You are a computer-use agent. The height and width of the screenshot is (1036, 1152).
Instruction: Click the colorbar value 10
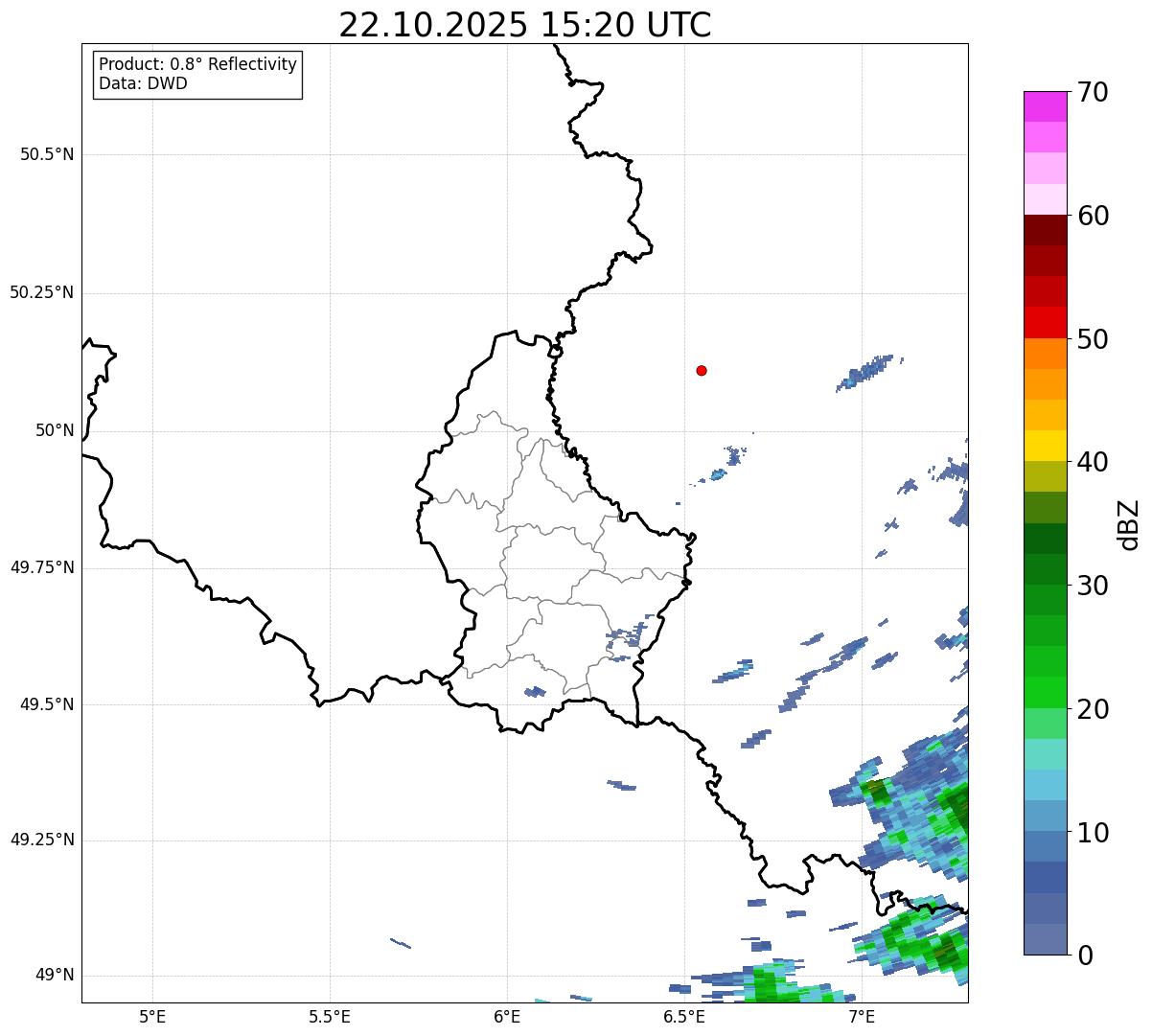pyautogui.click(x=1093, y=832)
